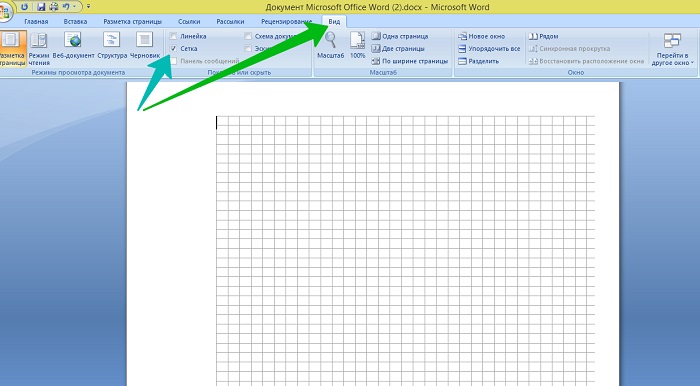The height and width of the screenshot is (386, 700).
Task: Click the quick print icon
Action: [x=54, y=7]
